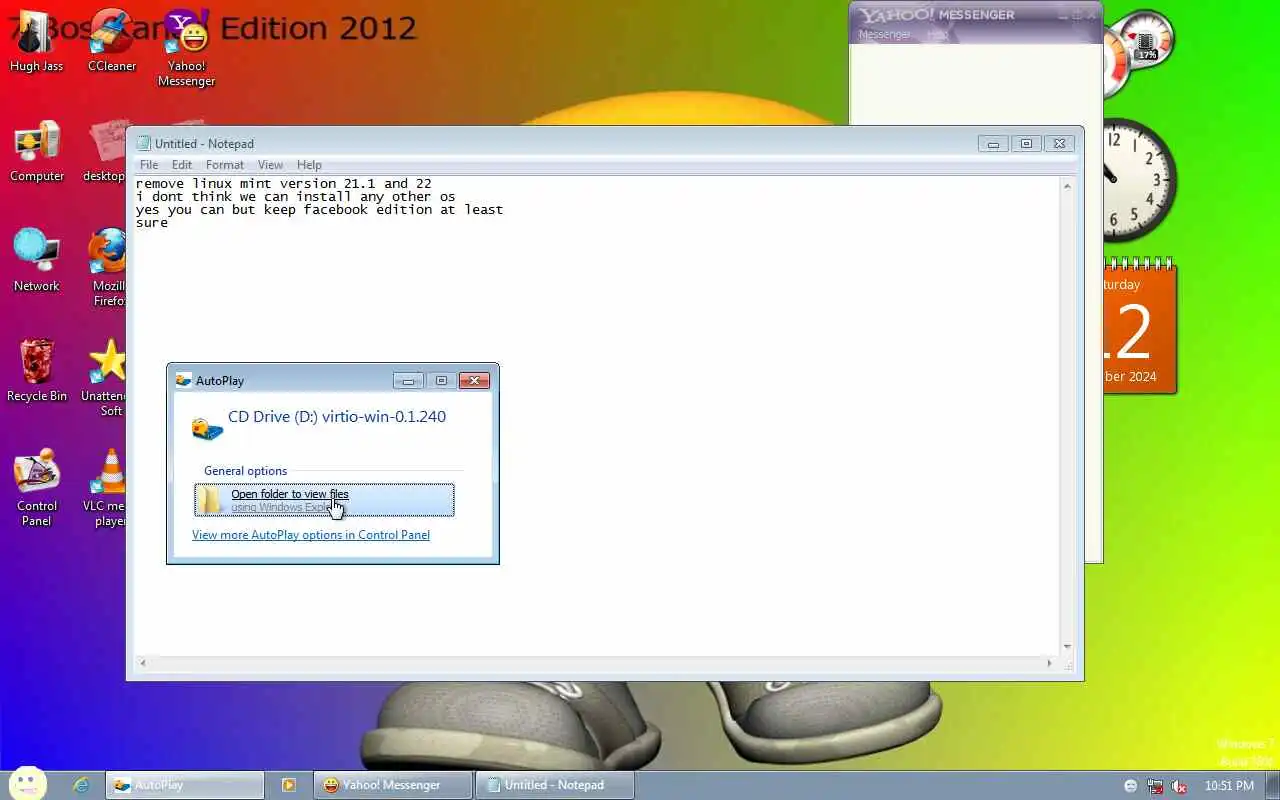
Task: Open the Computer desktop icon
Action: (37, 152)
